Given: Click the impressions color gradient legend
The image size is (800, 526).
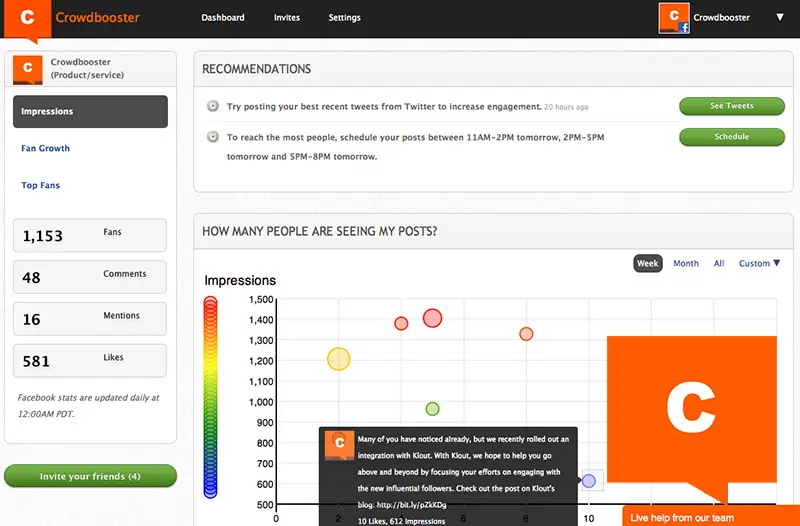Looking at the screenshot, I should tap(210, 397).
